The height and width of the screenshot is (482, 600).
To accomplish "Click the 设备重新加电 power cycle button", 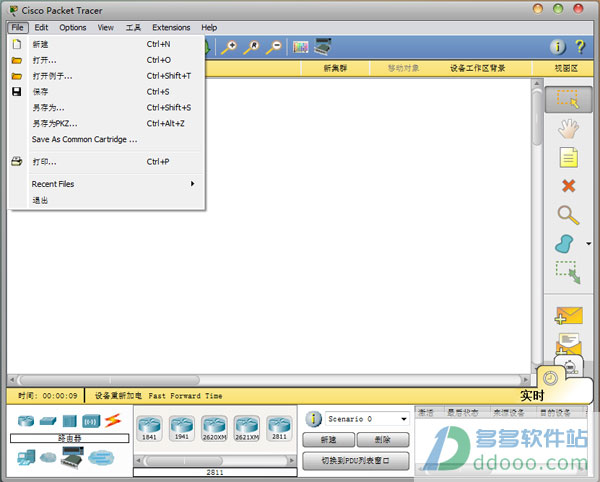I will [x=118, y=396].
